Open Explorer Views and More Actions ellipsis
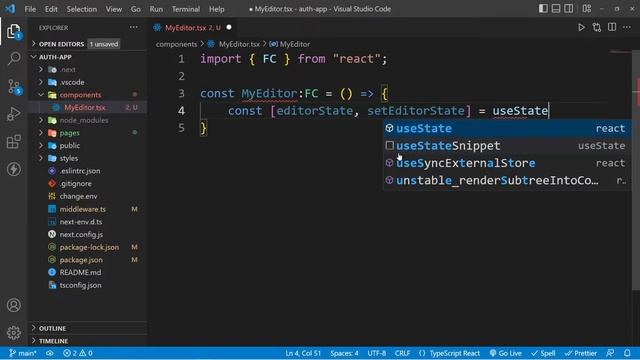This screenshot has height=360, width=640. coord(133,27)
